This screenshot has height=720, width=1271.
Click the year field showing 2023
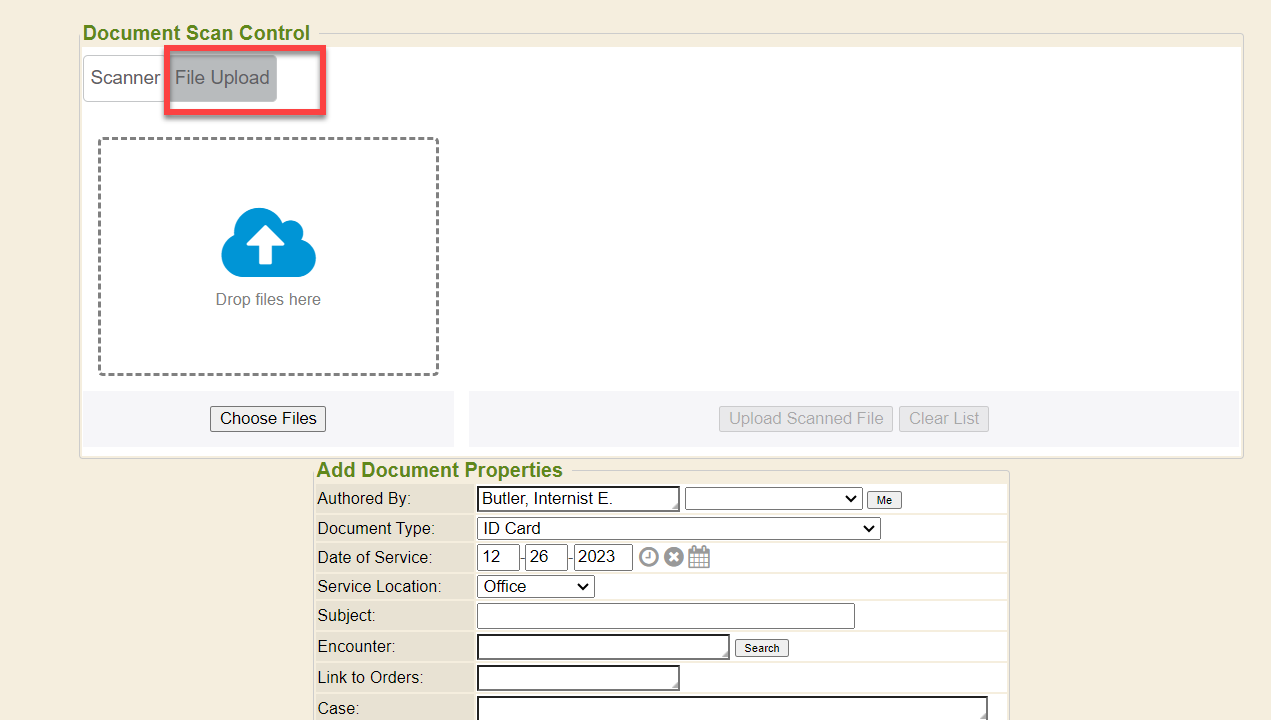[x=603, y=557]
